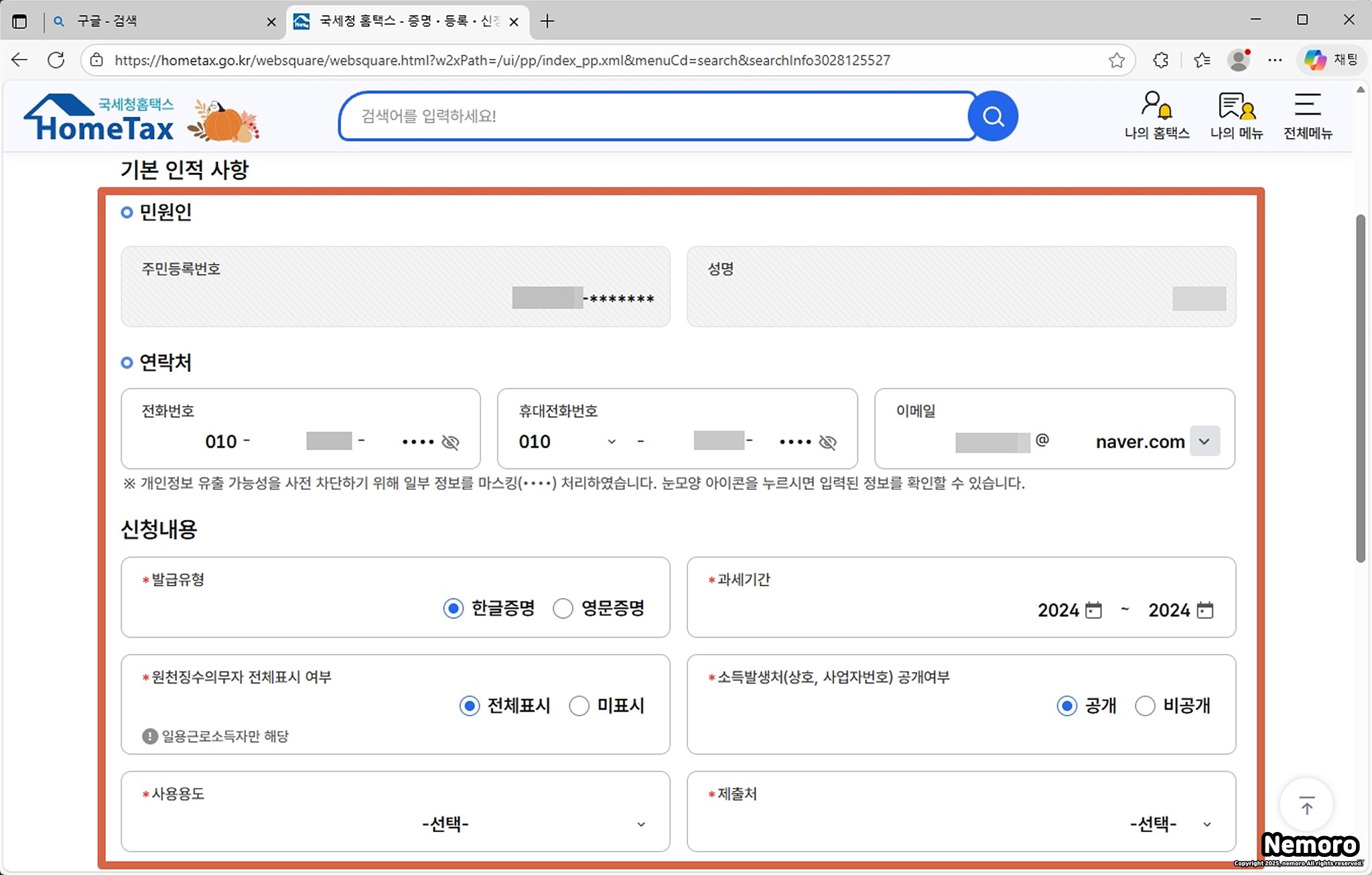Open a new browser tab
This screenshot has height=875, width=1372.
point(547,21)
